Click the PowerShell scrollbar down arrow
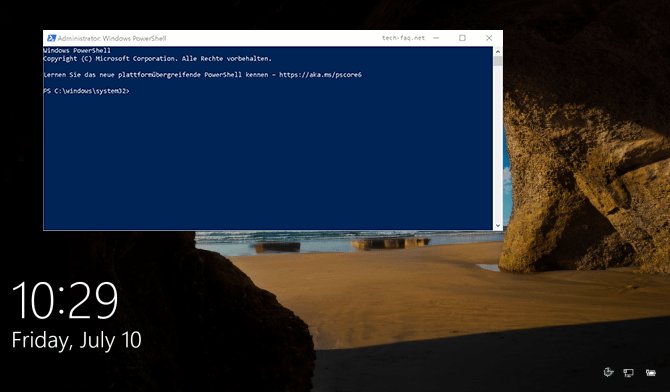The image size is (670, 392). (x=497, y=225)
